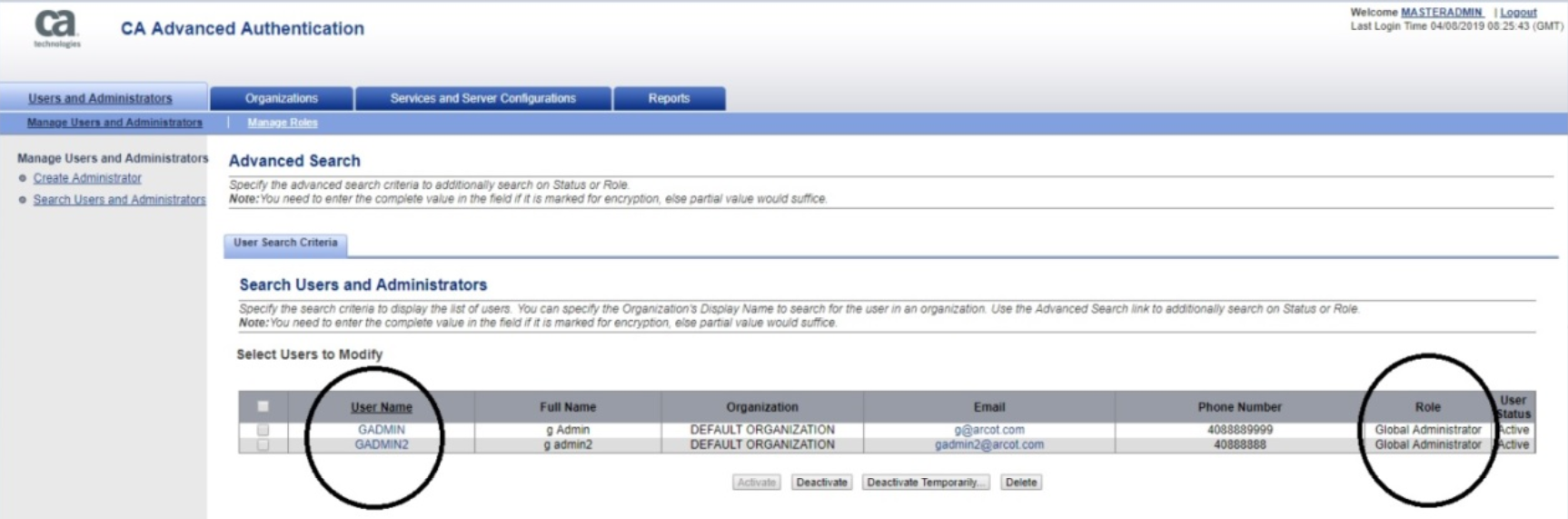Click the g@arcot.com email link
1568x519 pixels.
(x=989, y=430)
